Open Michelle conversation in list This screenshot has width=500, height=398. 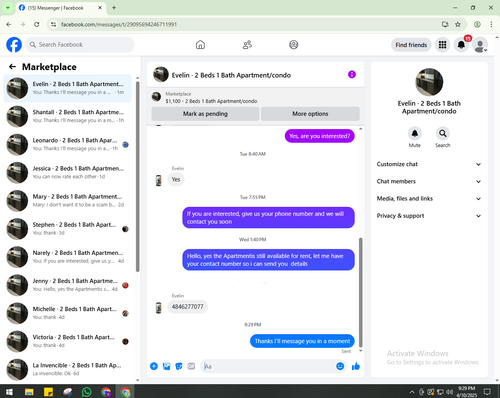click(x=67, y=313)
